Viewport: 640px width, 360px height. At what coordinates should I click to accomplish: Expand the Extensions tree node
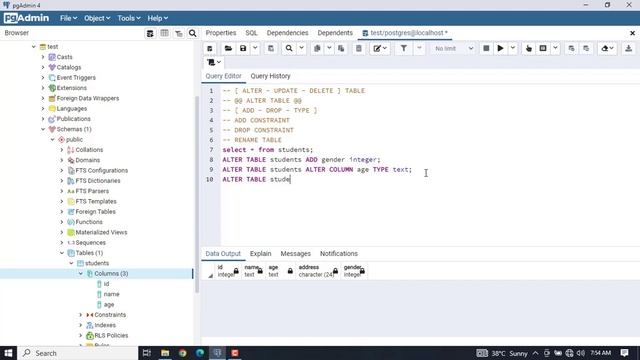point(43,88)
